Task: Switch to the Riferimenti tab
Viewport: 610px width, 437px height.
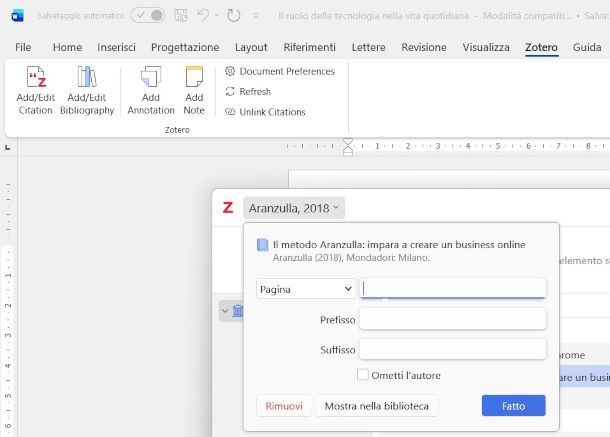Action: coord(309,47)
